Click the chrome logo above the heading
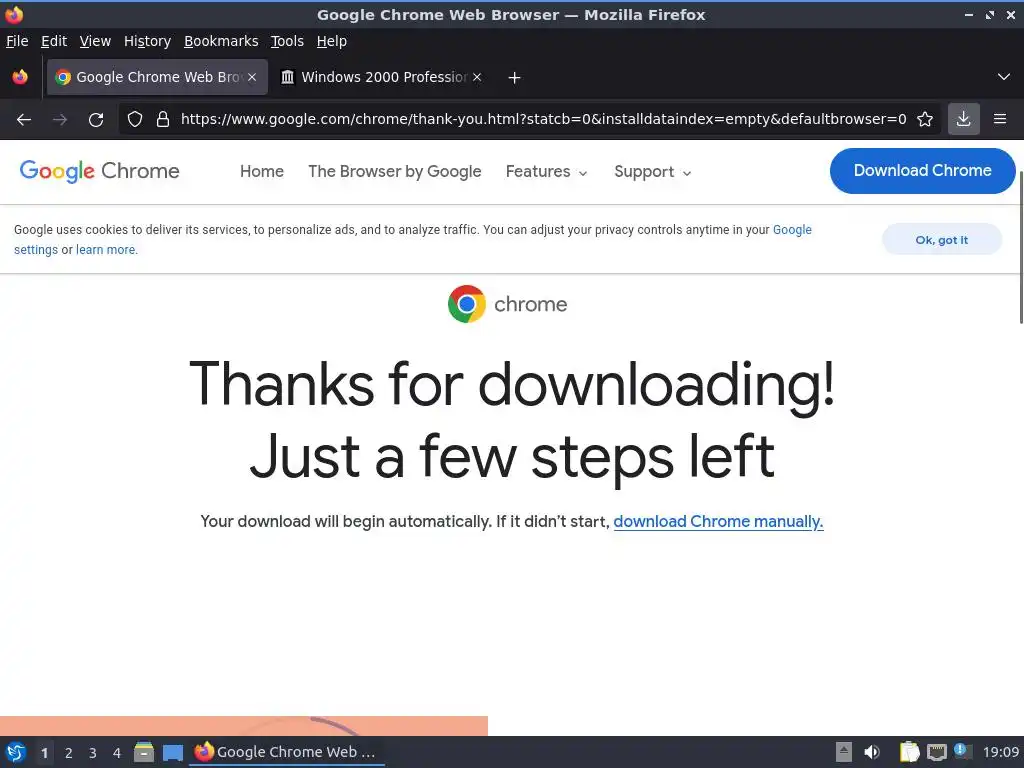The image size is (1024, 768). (507, 304)
